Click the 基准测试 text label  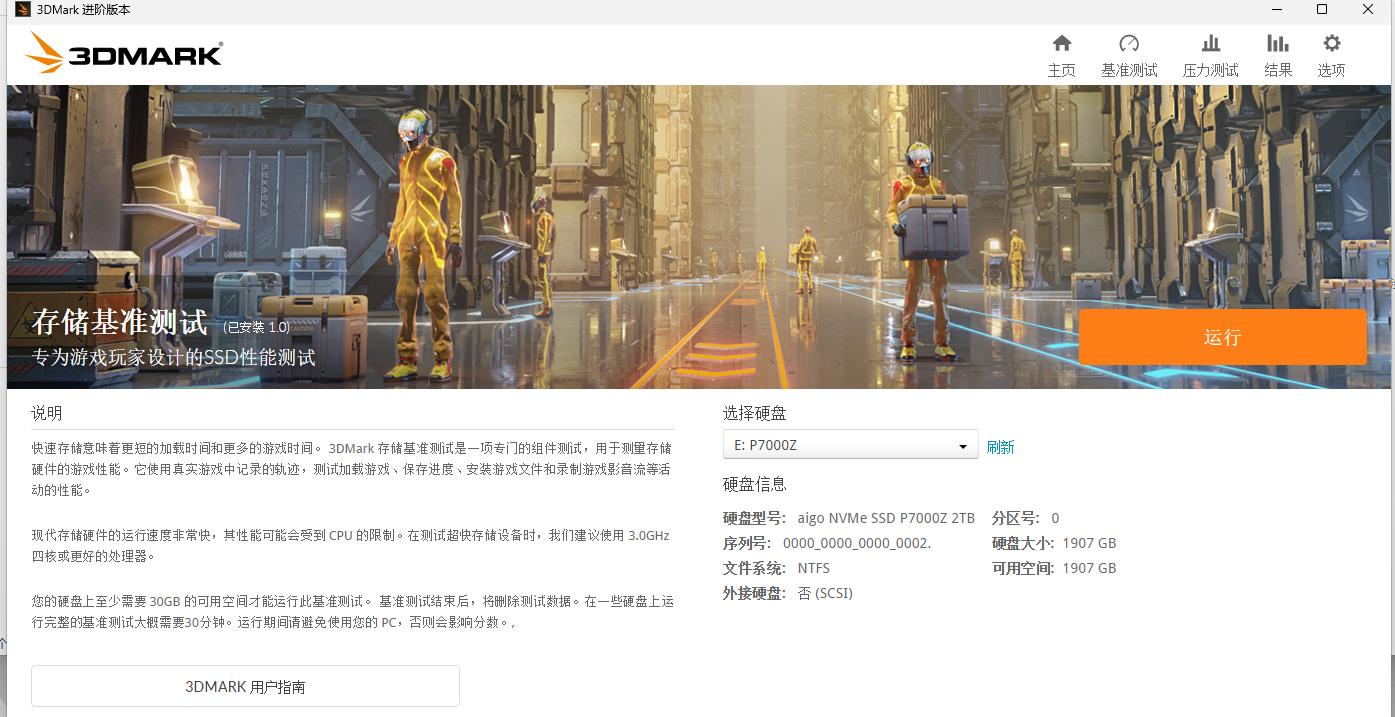(1129, 70)
